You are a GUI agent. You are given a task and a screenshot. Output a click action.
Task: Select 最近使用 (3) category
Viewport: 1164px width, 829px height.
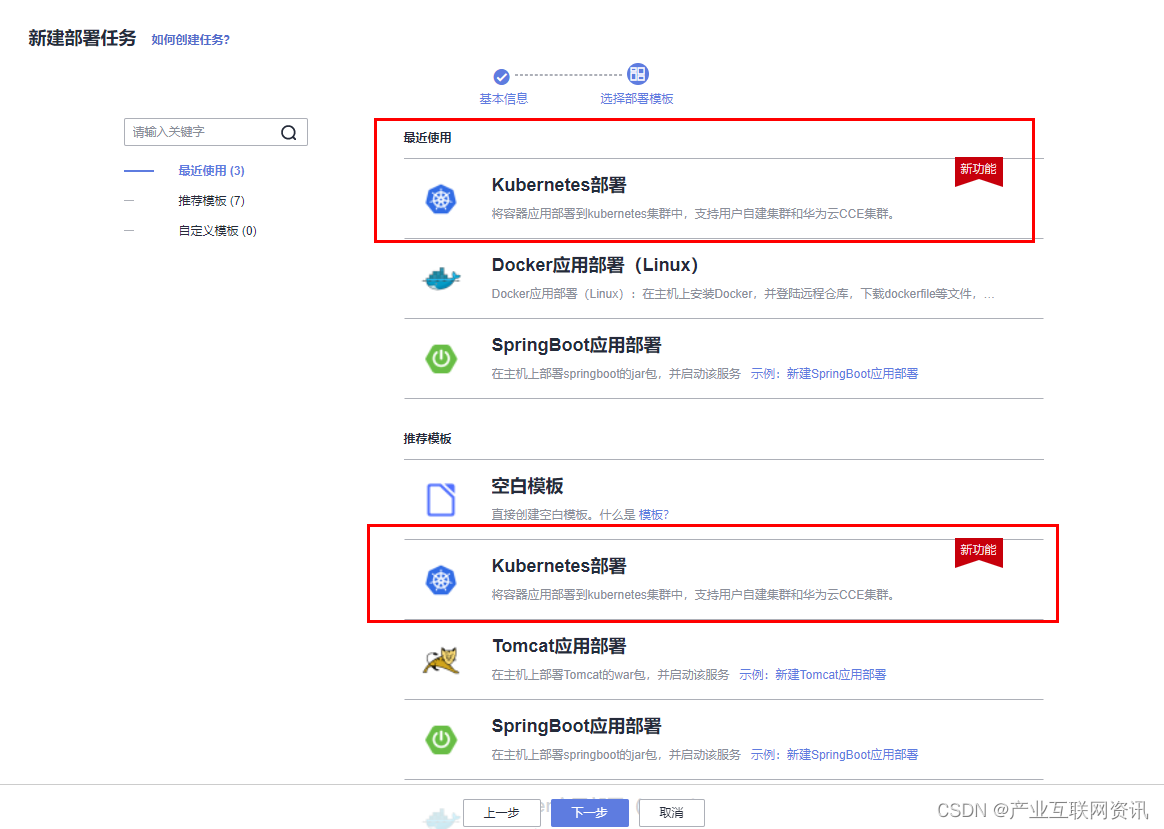coord(212,171)
